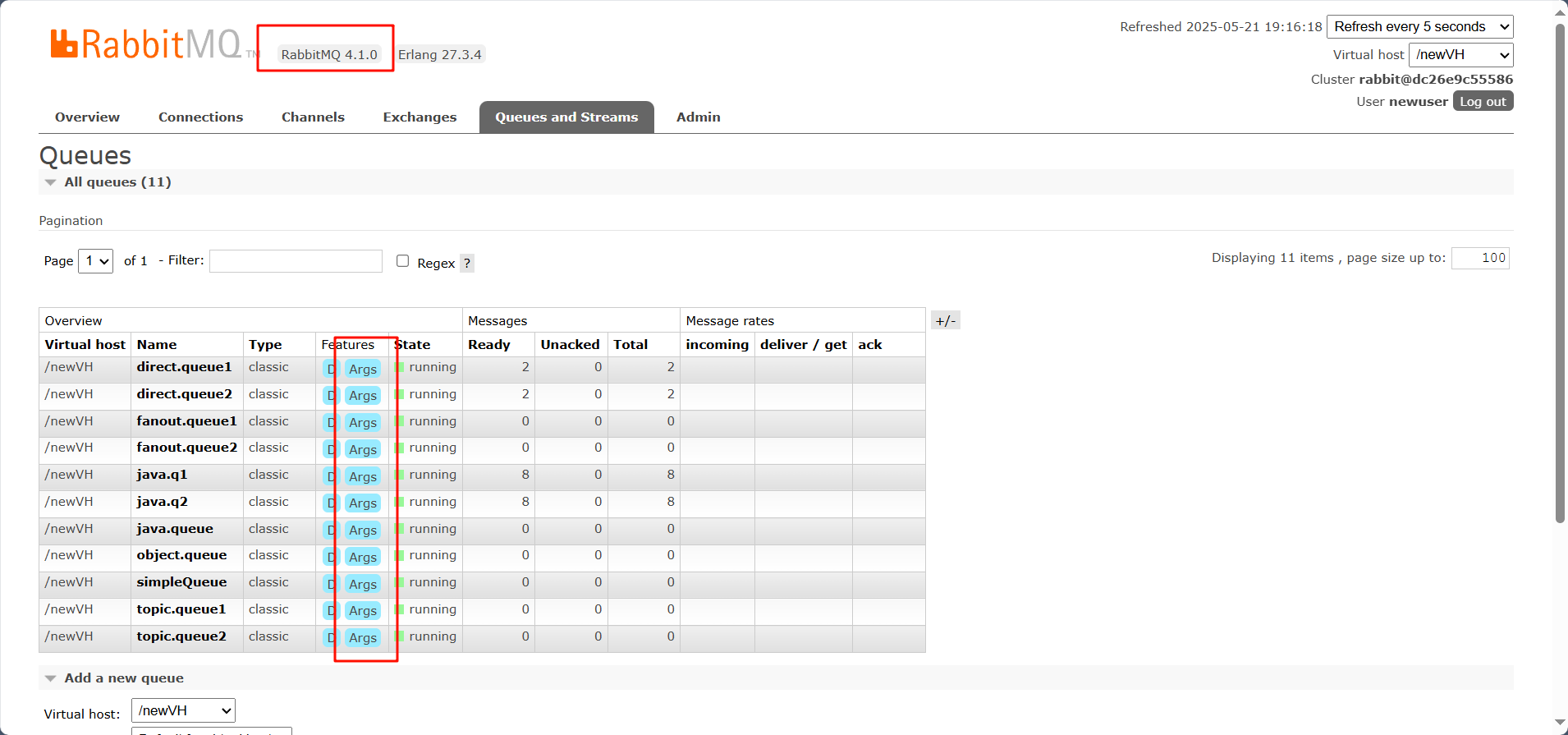This screenshot has height=735, width=1568.
Task: Click the Args badge for java.q1
Action: pyautogui.click(x=362, y=477)
